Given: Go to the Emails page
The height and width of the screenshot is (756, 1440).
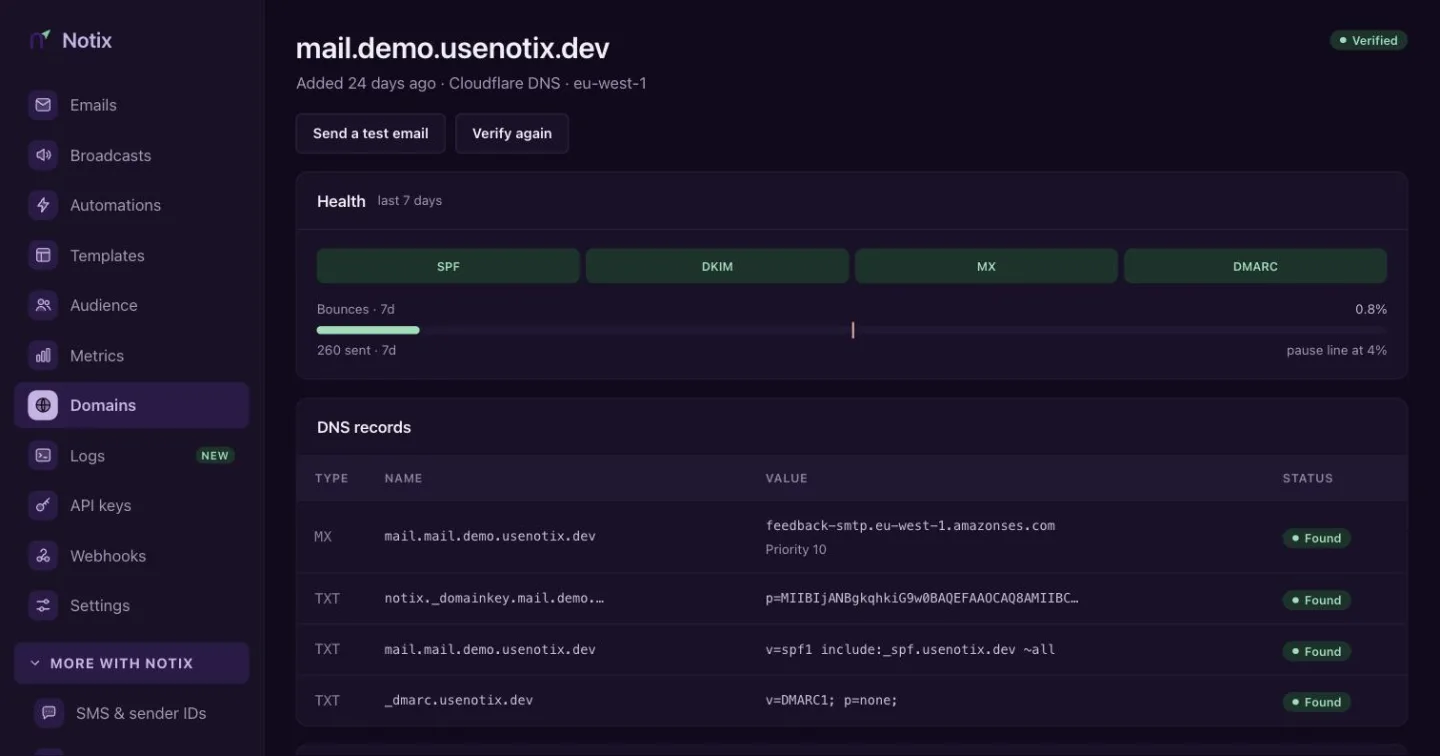Looking at the screenshot, I should [131, 105].
